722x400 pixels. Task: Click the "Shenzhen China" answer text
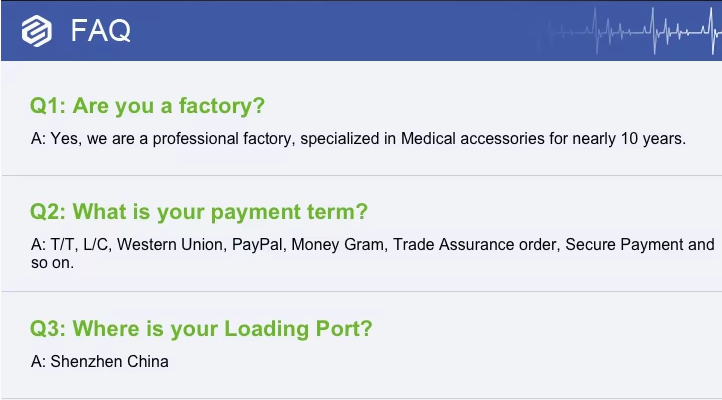[109, 361]
